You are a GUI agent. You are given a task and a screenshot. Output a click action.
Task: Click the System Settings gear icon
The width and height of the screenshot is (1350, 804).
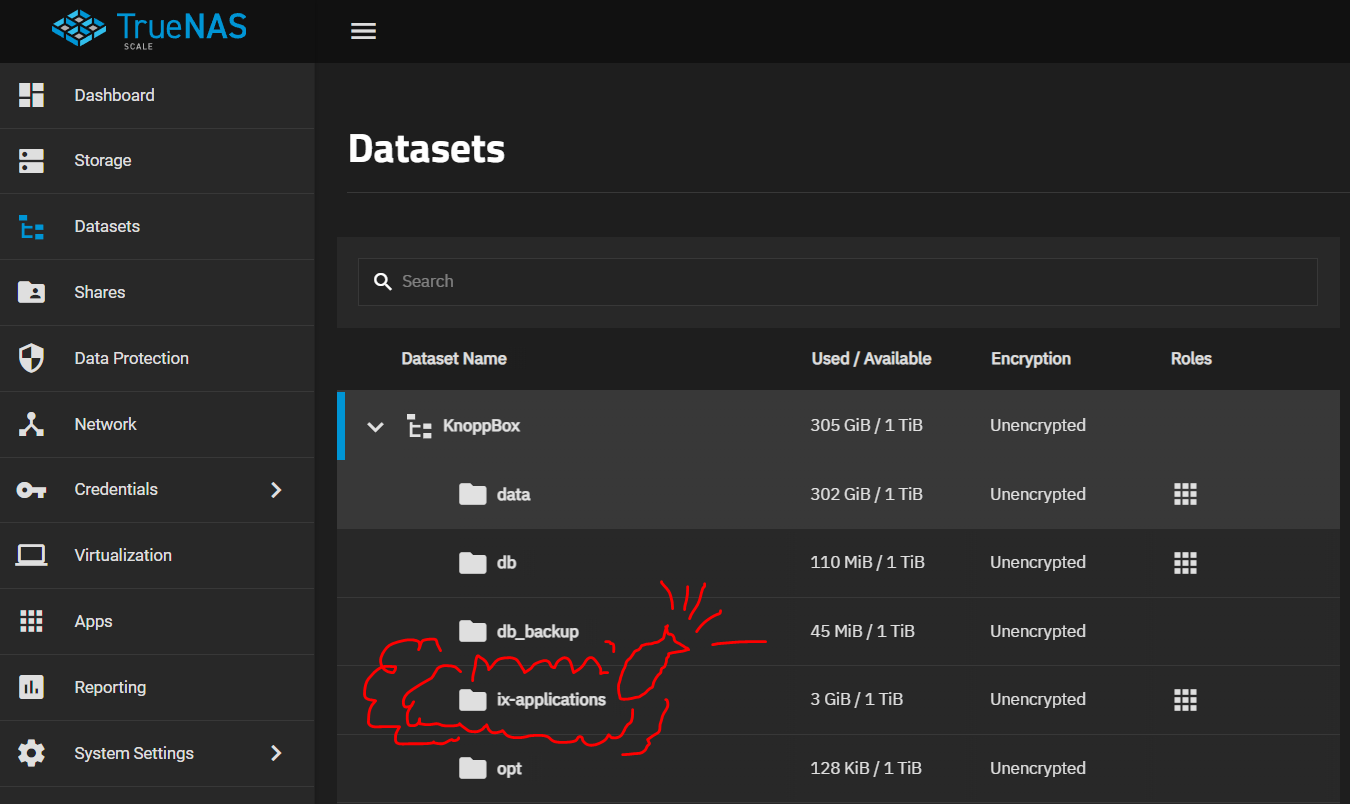32,753
